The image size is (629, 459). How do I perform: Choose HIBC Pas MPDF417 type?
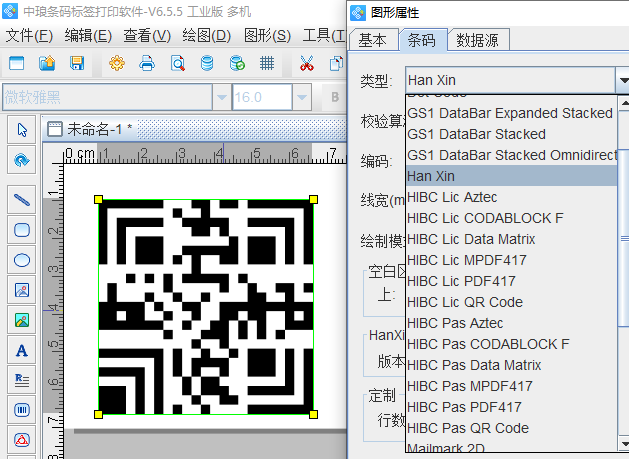pyautogui.click(x=511, y=386)
